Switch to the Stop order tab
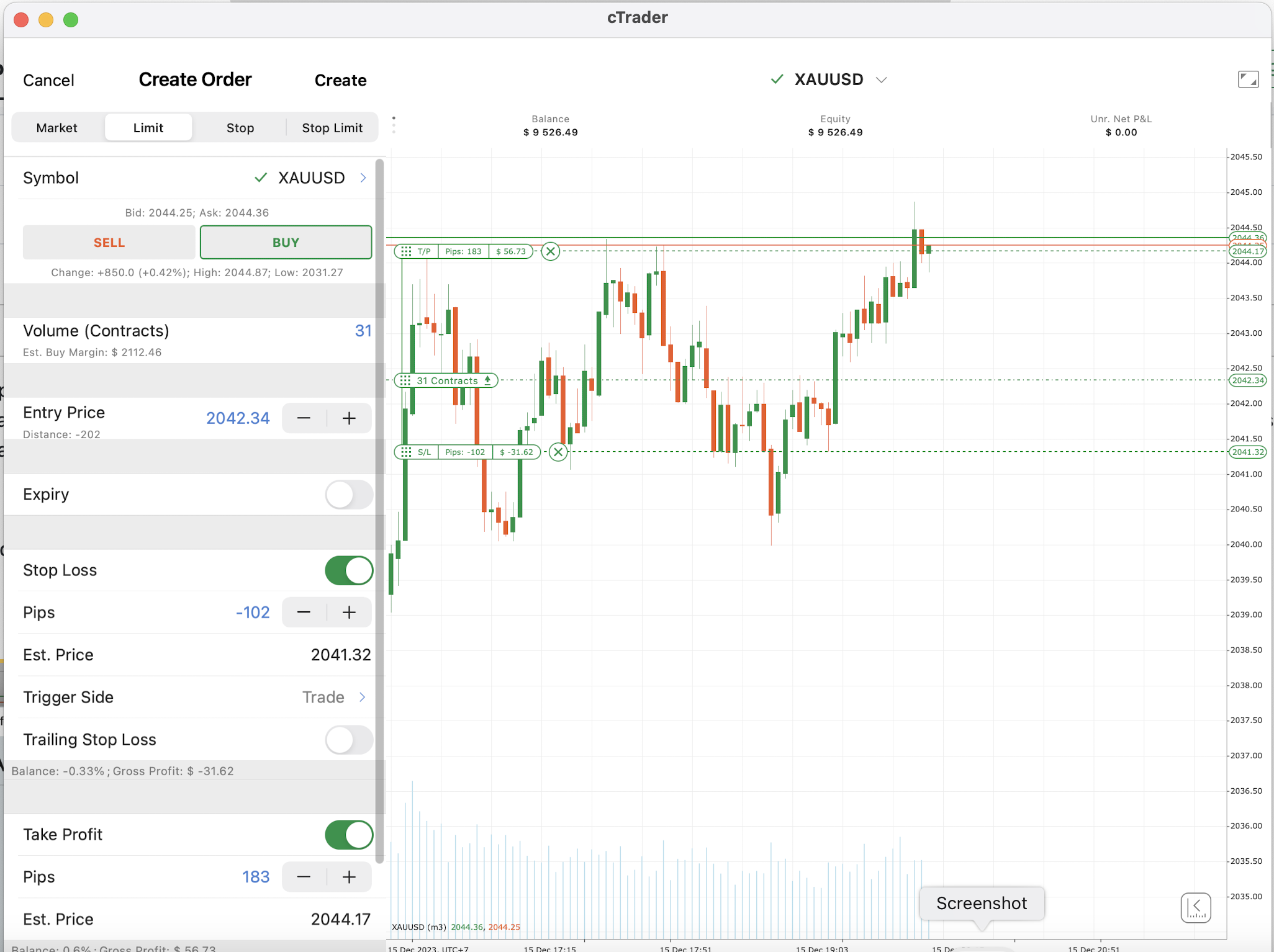 click(240, 128)
